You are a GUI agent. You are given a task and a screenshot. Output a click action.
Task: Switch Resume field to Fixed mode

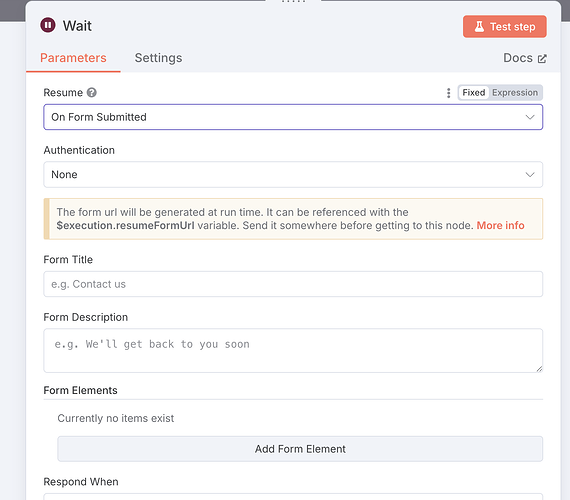[x=473, y=93]
